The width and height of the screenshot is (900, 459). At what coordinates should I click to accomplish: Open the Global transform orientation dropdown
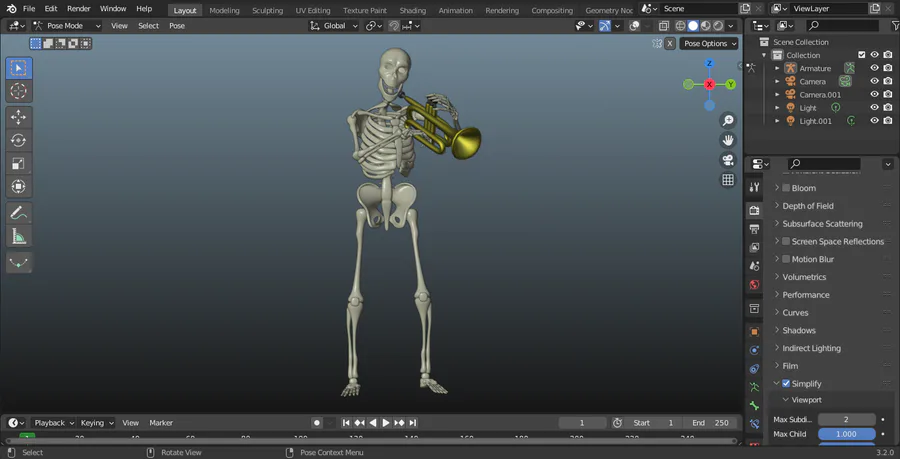point(334,26)
